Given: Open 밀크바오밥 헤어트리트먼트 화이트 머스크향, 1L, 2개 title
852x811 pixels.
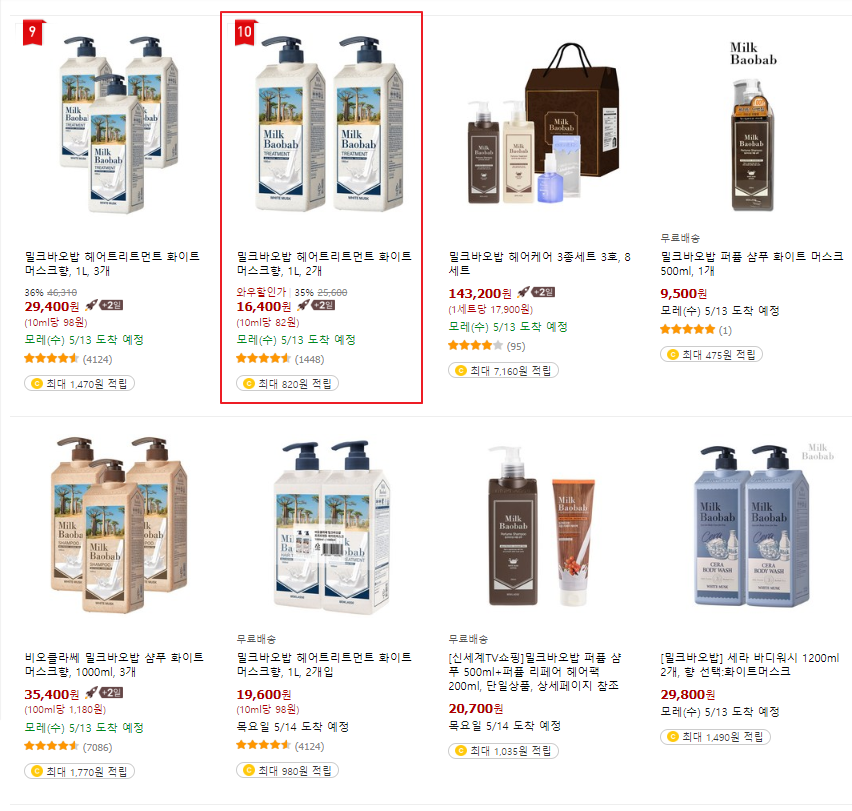Looking at the screenshot, I should 324,263.
